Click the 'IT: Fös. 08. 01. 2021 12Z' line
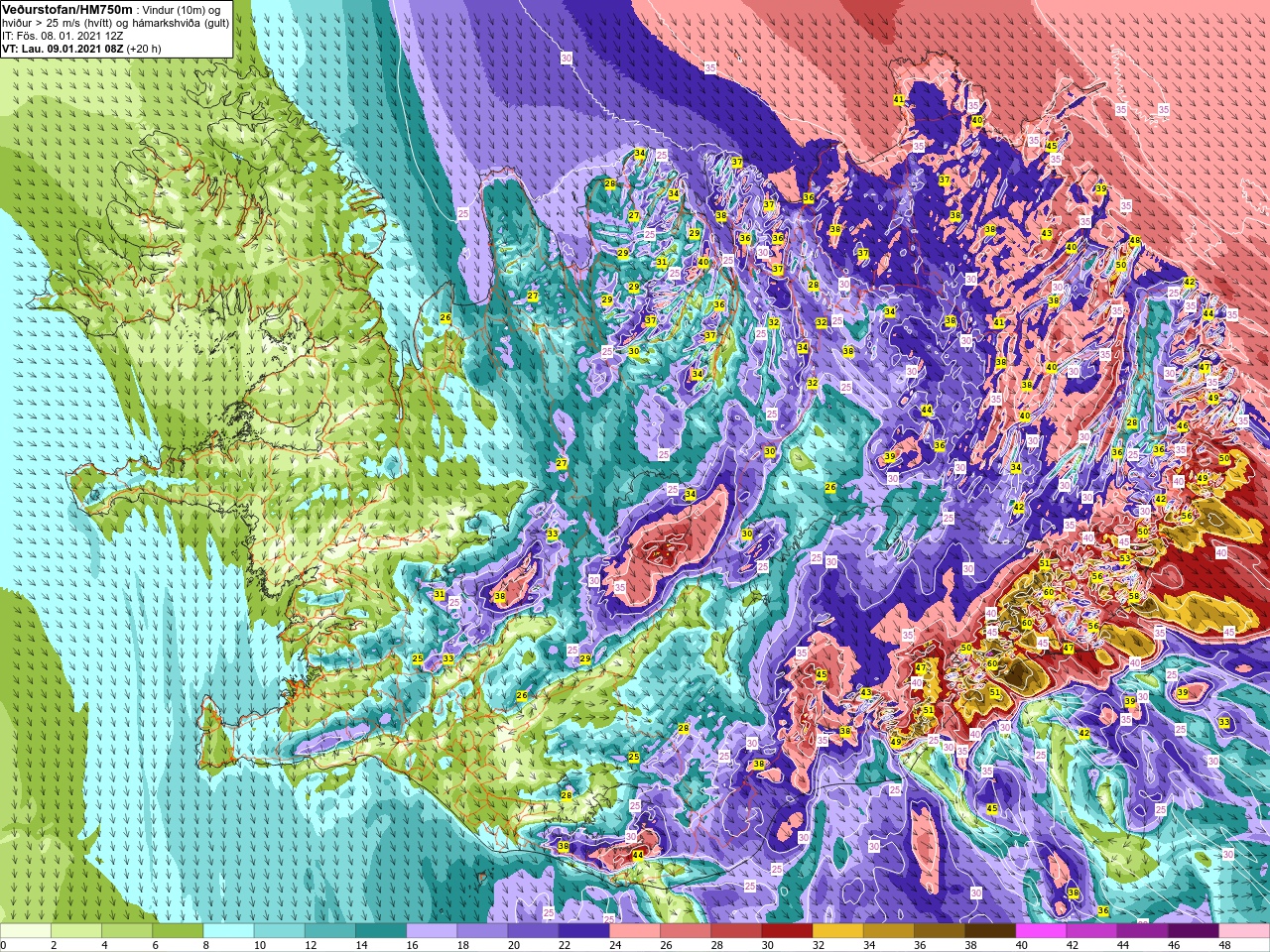The image size is (1270, 952). [x=63, y=35]
